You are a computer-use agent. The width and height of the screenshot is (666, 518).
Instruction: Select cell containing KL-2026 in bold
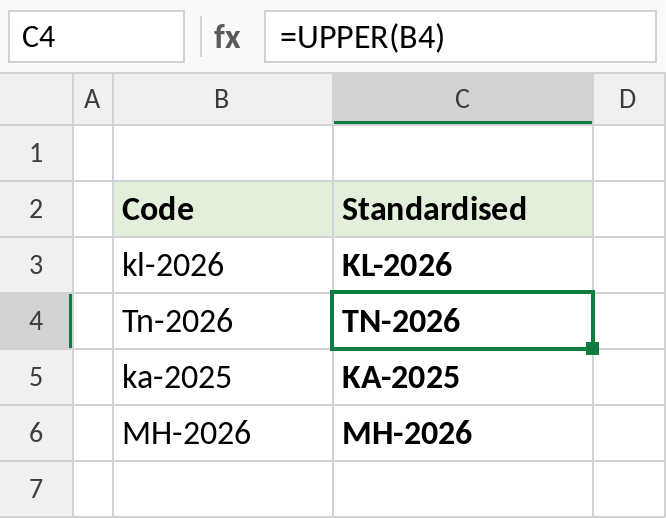coord(463,265)
